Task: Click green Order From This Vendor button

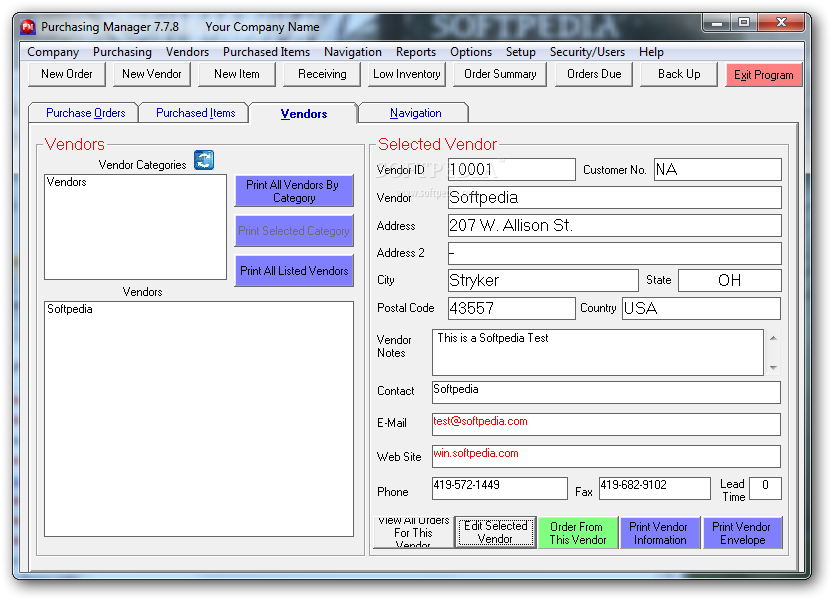Action: [x=578, y=533]
